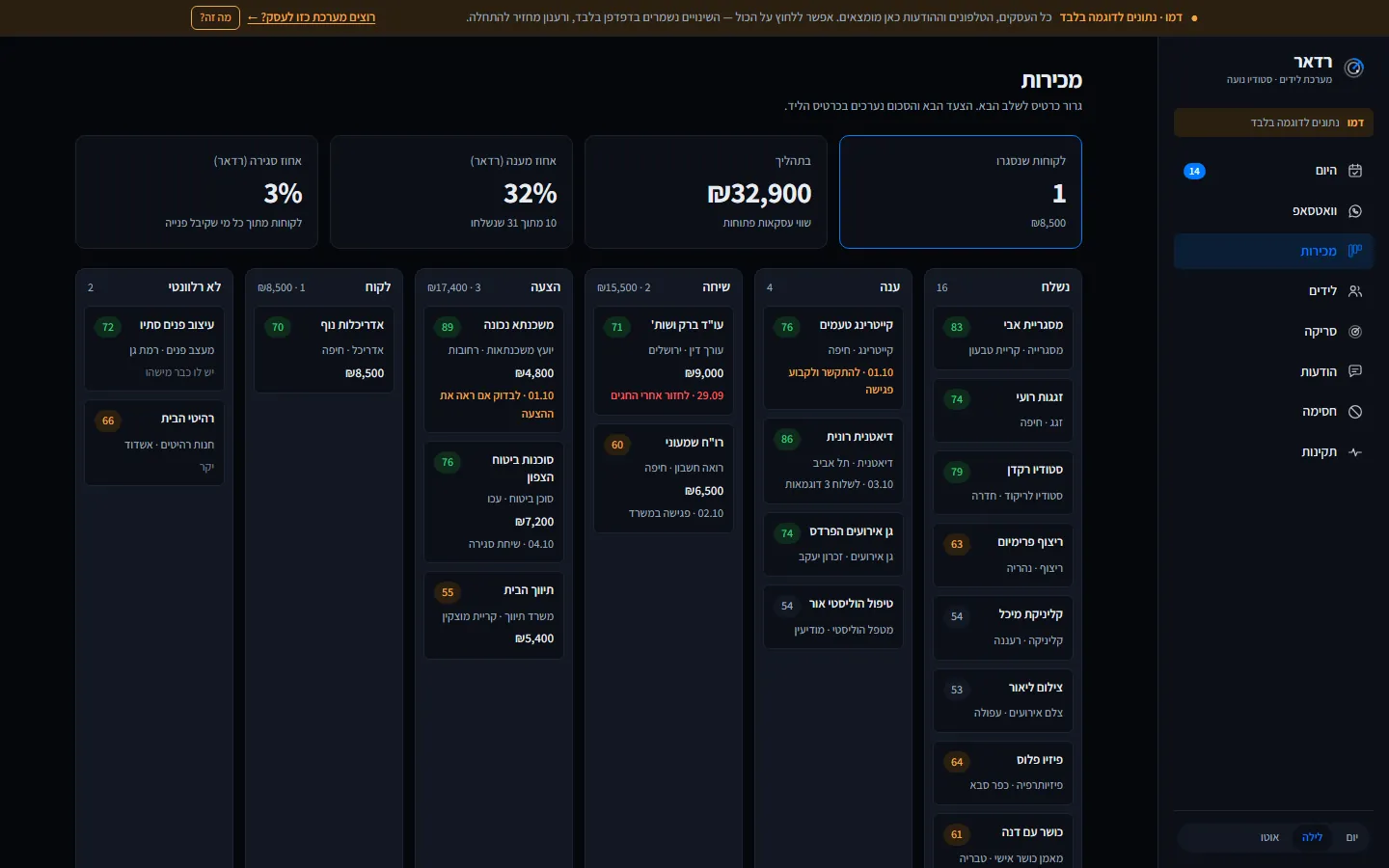This screenshot has height=868, width=1389.
Task: Select the מכירות kanban board icon
Action: 1354,251
